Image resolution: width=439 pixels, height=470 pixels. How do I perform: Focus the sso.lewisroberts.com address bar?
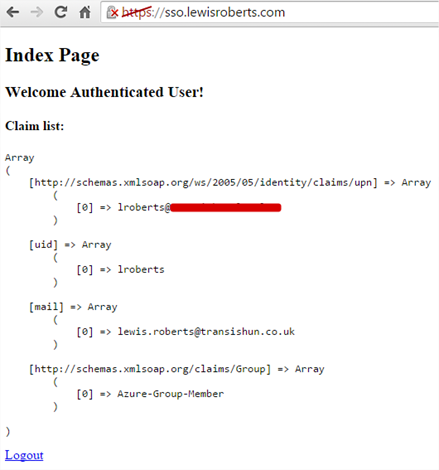269,12
